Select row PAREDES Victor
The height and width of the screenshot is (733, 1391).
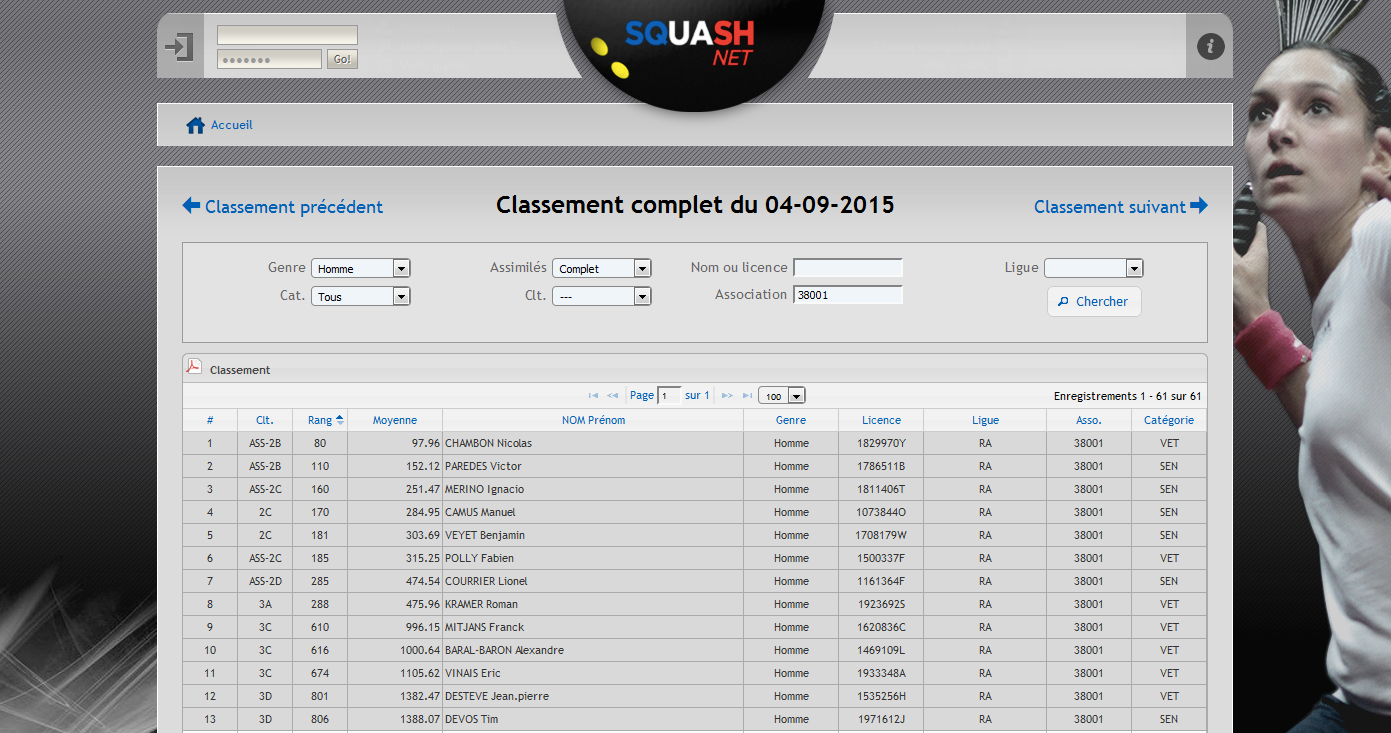point(695,466)
